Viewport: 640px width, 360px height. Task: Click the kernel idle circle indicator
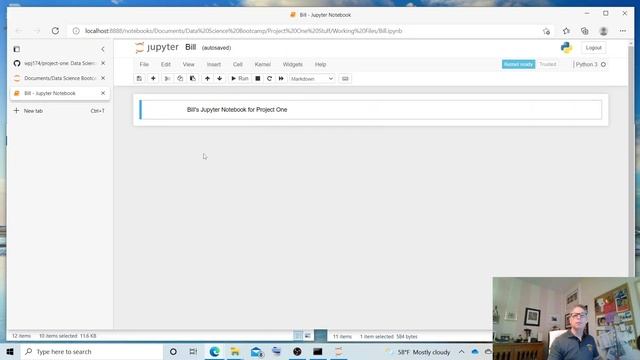tap(603, 64)
